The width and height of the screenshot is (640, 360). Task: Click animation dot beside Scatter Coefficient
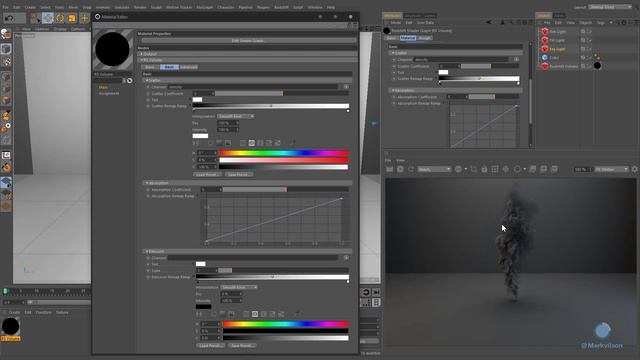click(148, 93)
